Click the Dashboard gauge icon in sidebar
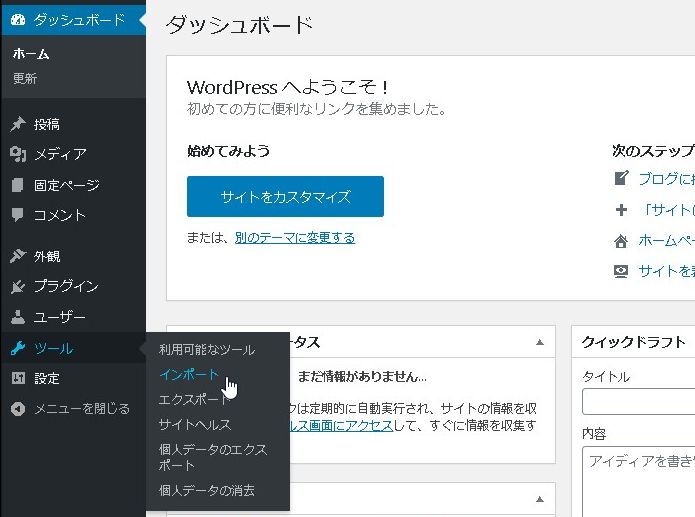 (x=18, y=20)
